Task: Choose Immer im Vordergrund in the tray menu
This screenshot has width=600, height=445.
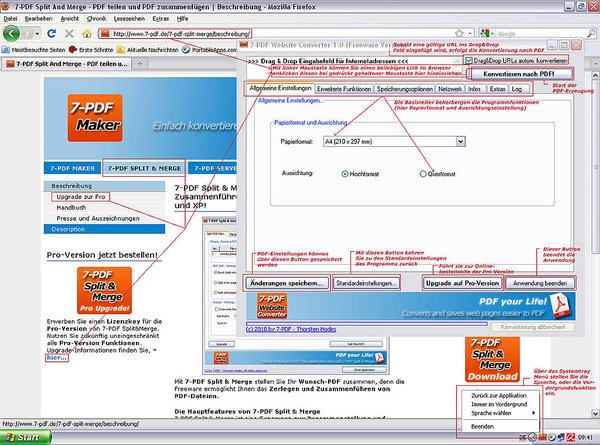Action: click(x=499, y=404)
